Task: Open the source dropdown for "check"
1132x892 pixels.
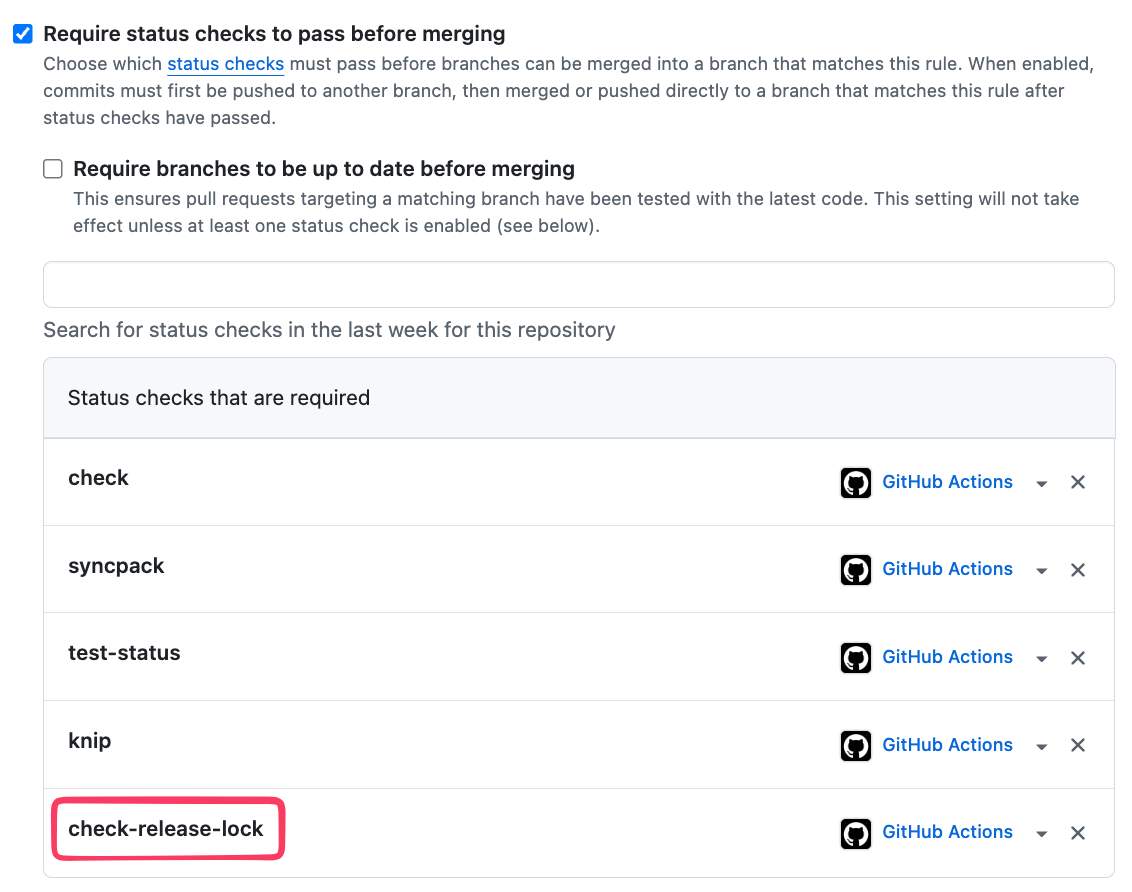Action: [1041, 482]
